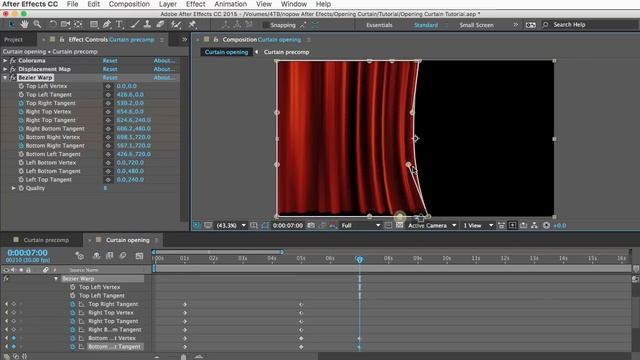Select the Brush tool
This screenshot has width=640, height=360.
point(135,24)
